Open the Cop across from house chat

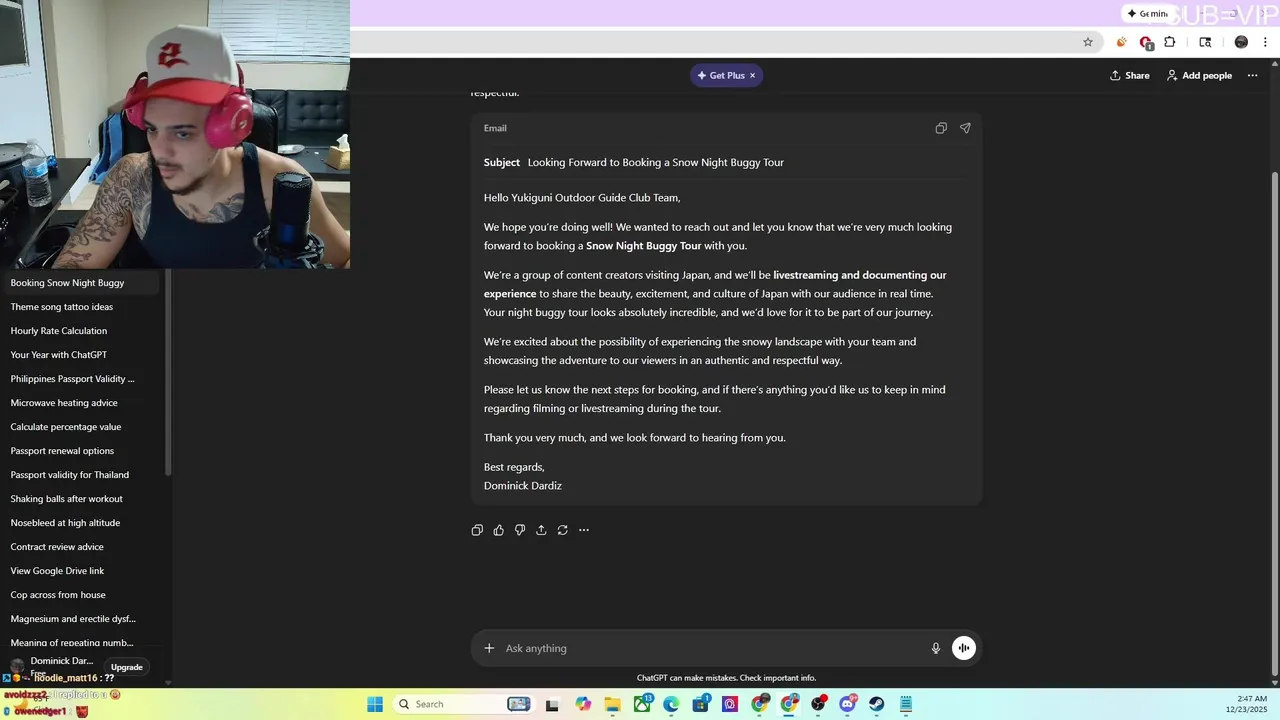tap(79, 595)
